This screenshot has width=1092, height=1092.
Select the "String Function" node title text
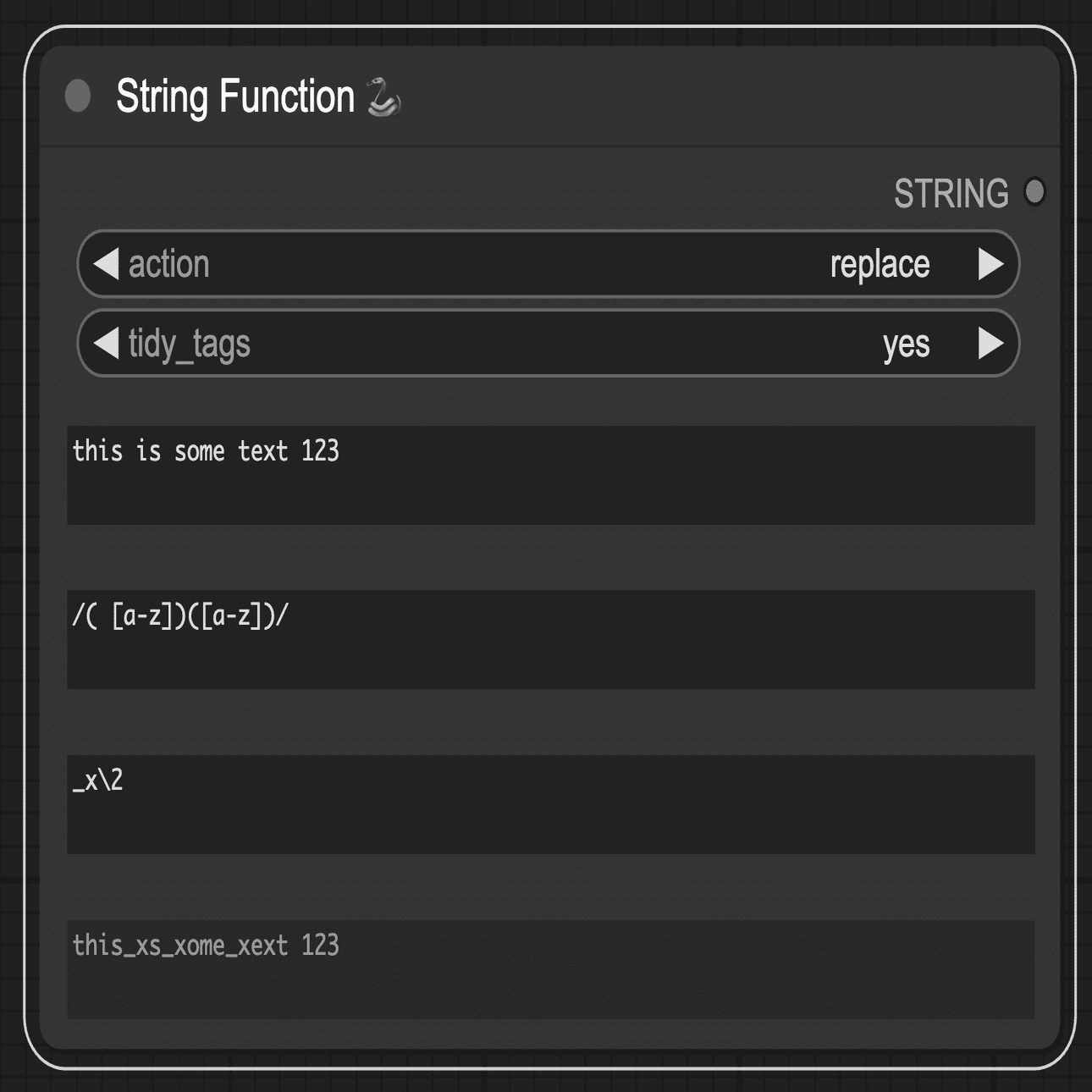(x=234, y=97)
